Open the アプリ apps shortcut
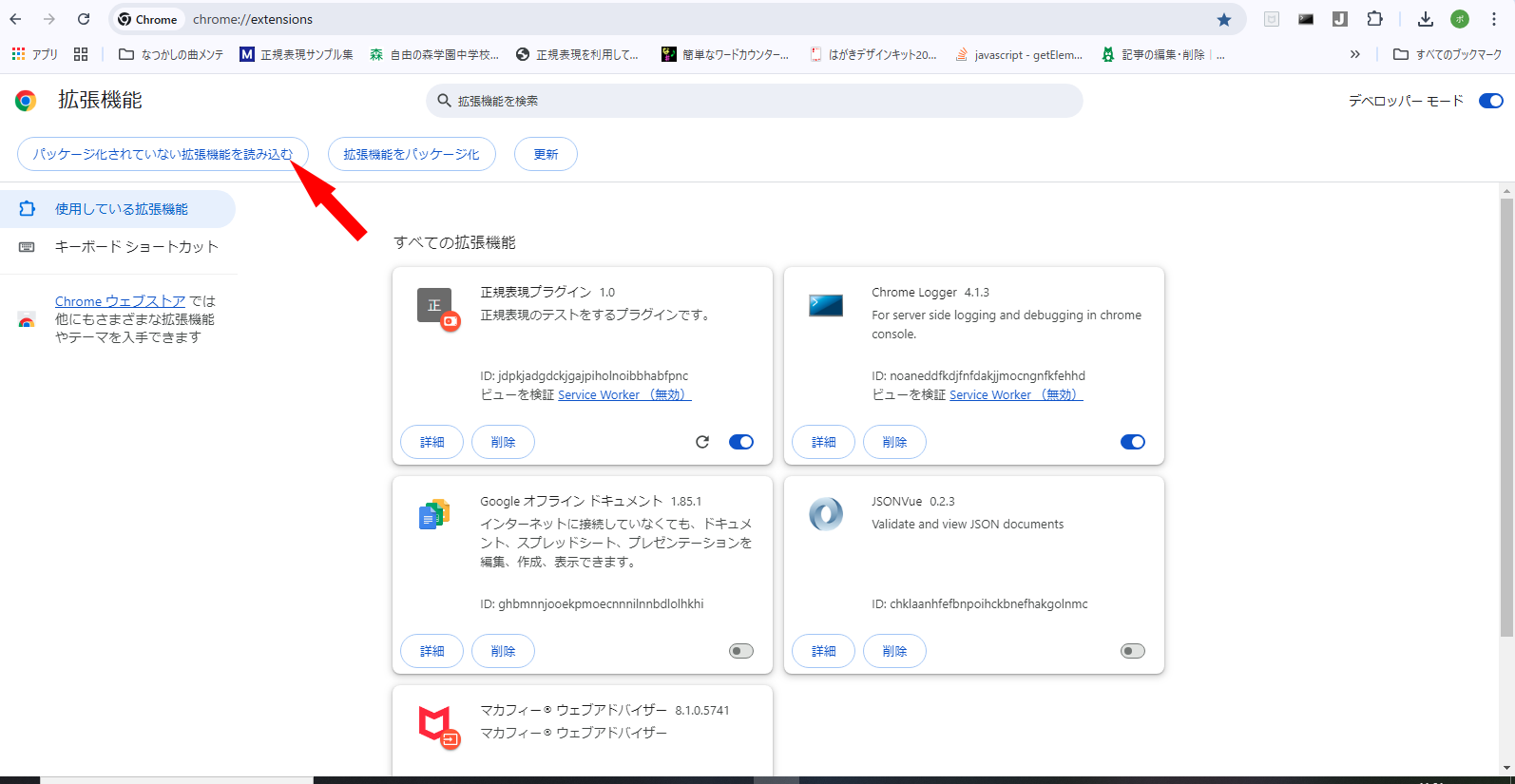This screenshot has width=1515, height=784. tap(34, 54)
